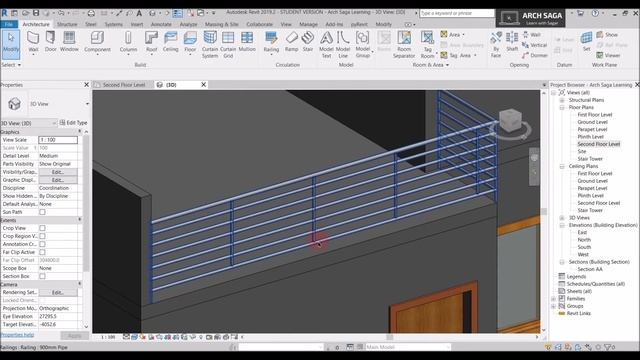Select the Door tool

[x=51, y=42]
